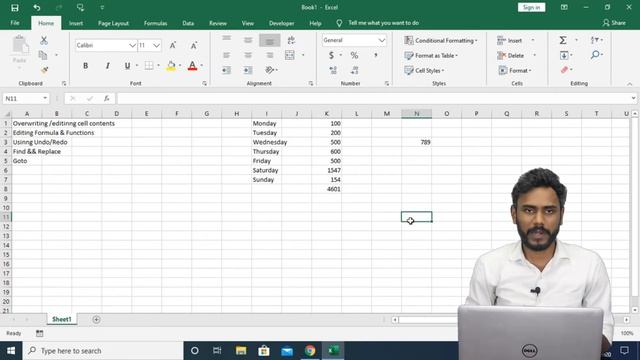Click the Share button
The width and height of the screenshot is (640, 360).
click(x=614, y=23)
